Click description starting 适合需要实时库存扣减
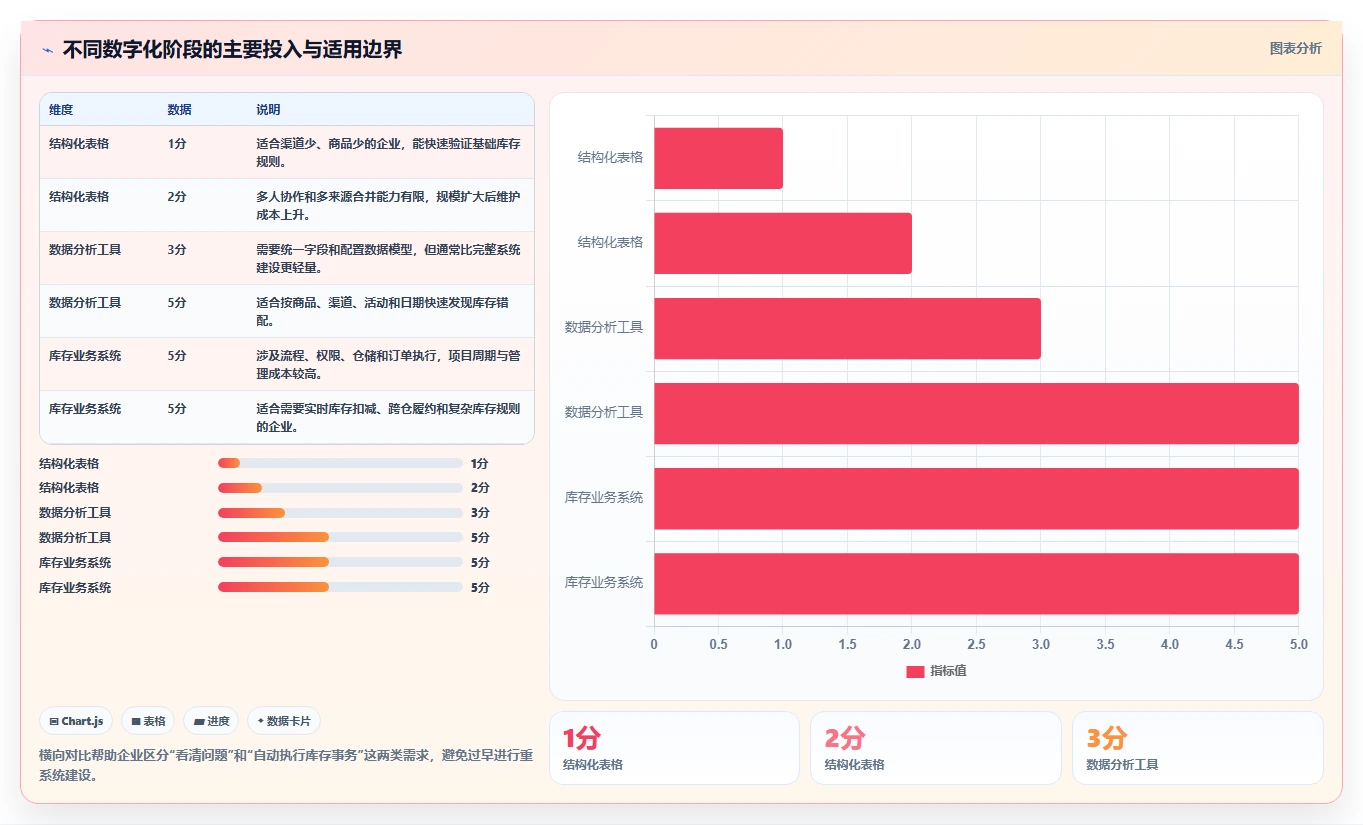The image size is (1363, 825). [388, 417]
